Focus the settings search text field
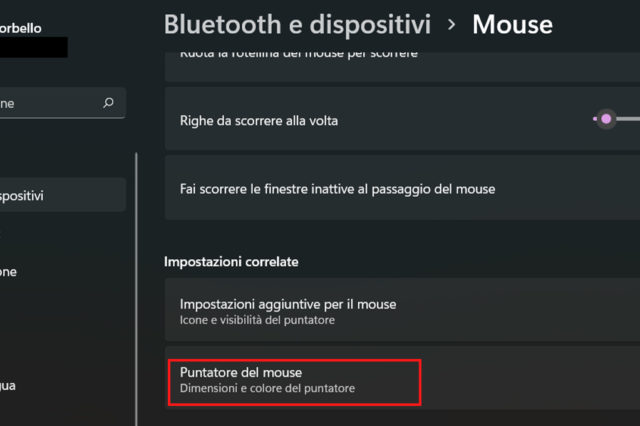 click(x=45, y=103)
